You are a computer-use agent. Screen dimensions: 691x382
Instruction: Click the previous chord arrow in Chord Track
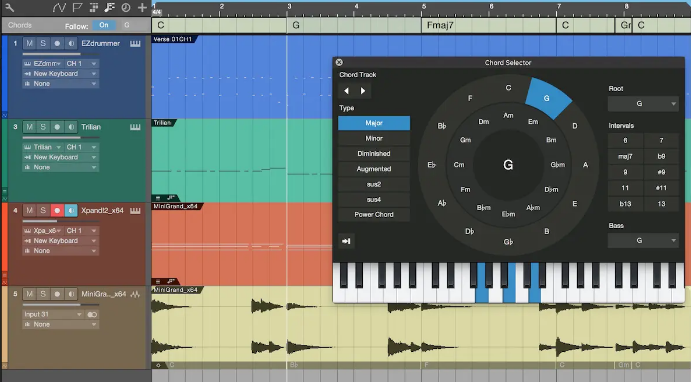(x=346, y=91)
